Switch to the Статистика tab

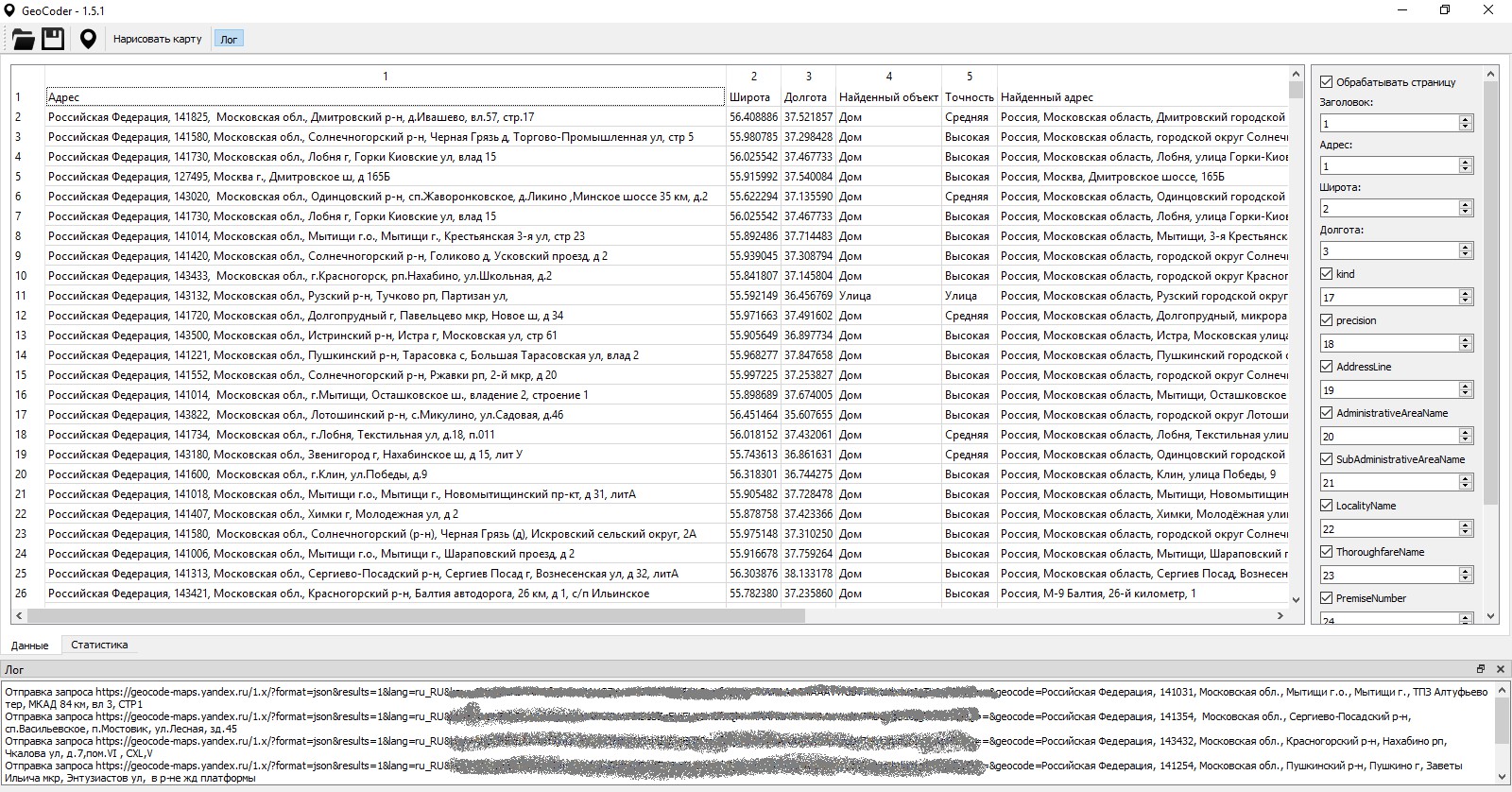click(x=99, y=645)
